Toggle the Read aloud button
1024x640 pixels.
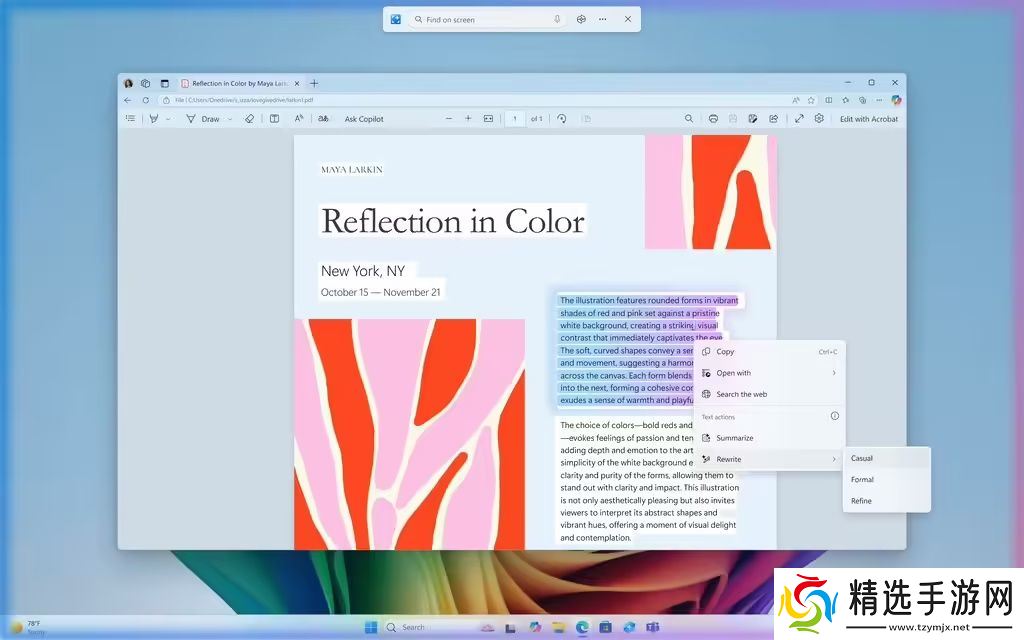pos(298,119)
